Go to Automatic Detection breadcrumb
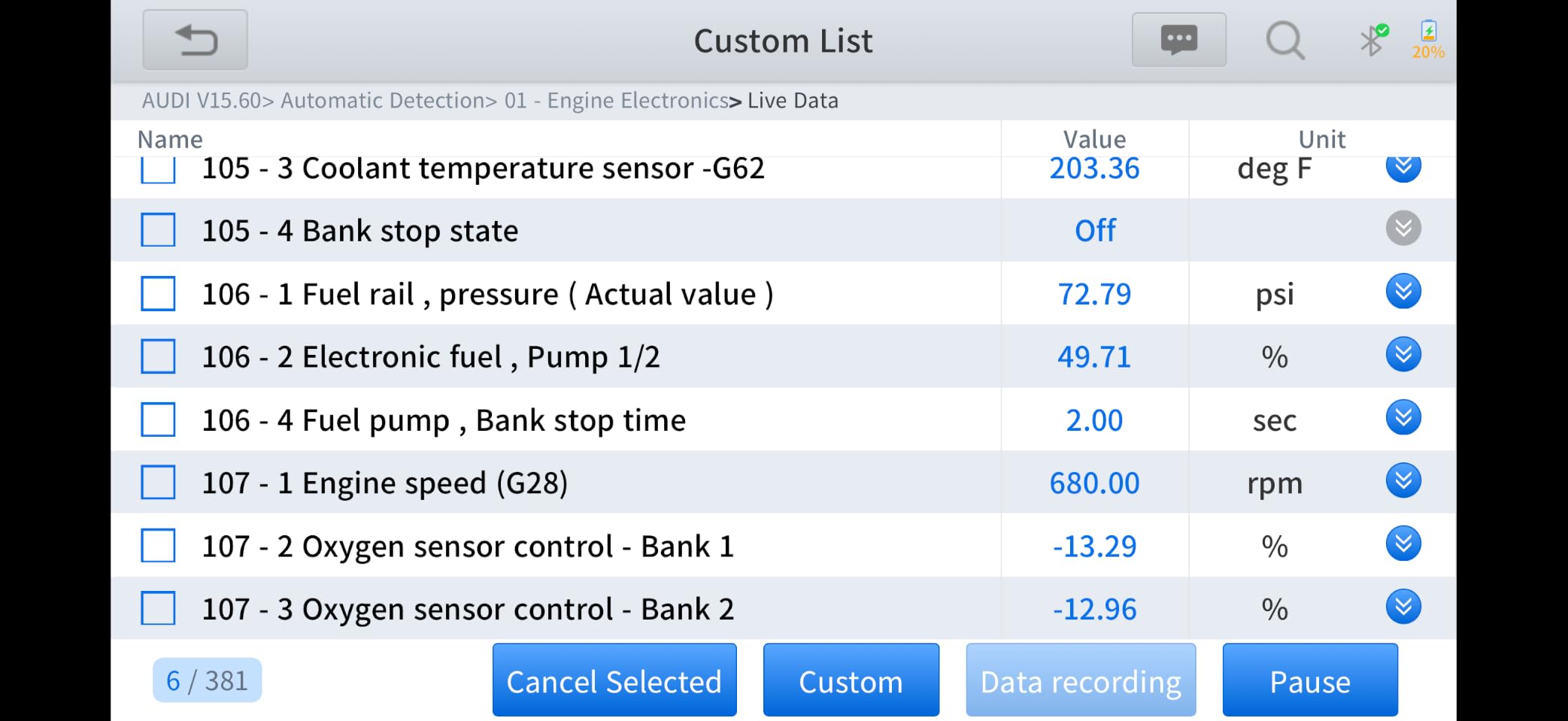The height and width of the screenshot is (721, 1568). tap(384, 101)
